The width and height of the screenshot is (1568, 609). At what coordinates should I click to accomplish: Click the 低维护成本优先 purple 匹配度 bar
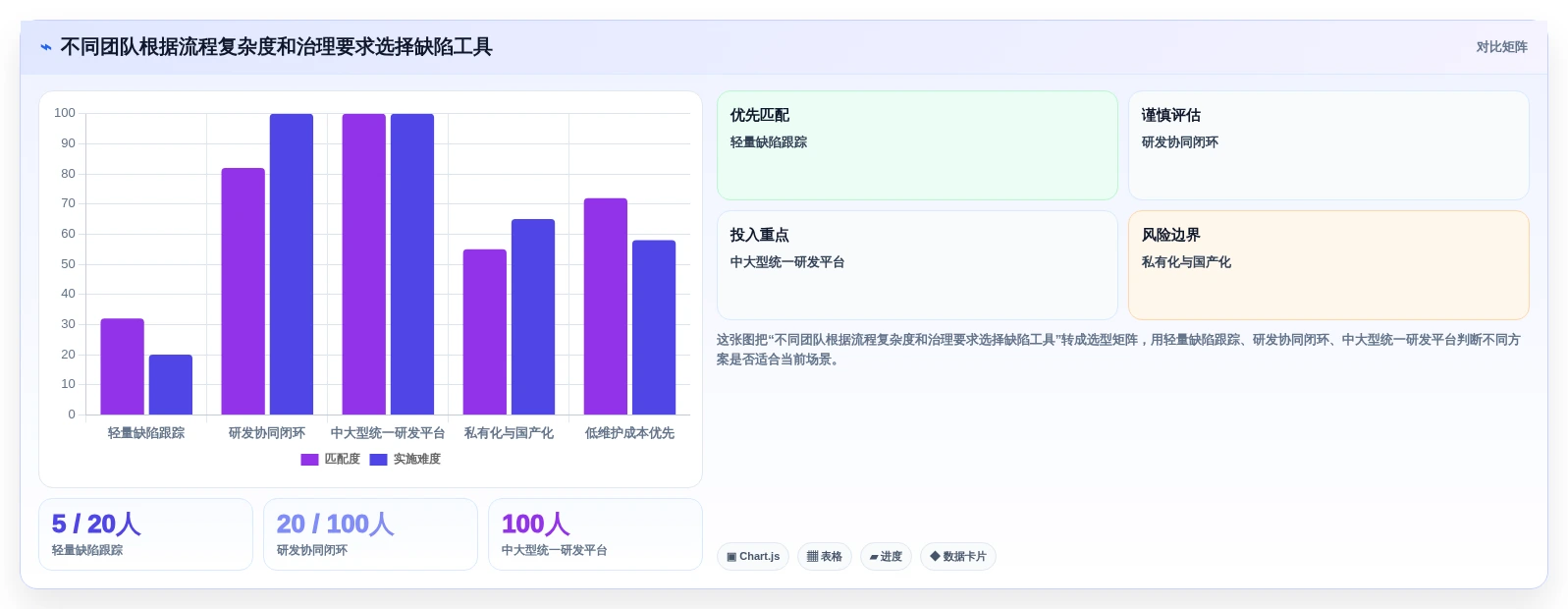coord(606,306)
